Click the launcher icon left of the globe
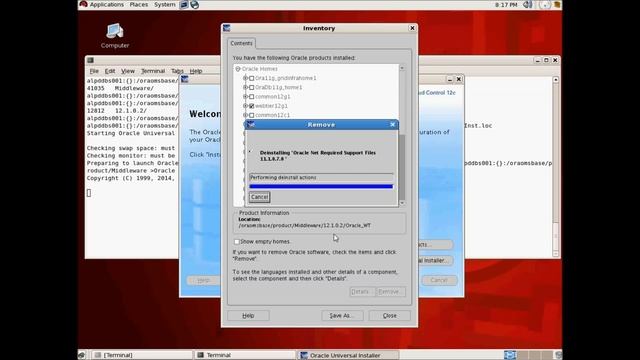 (x=184, y=5)
